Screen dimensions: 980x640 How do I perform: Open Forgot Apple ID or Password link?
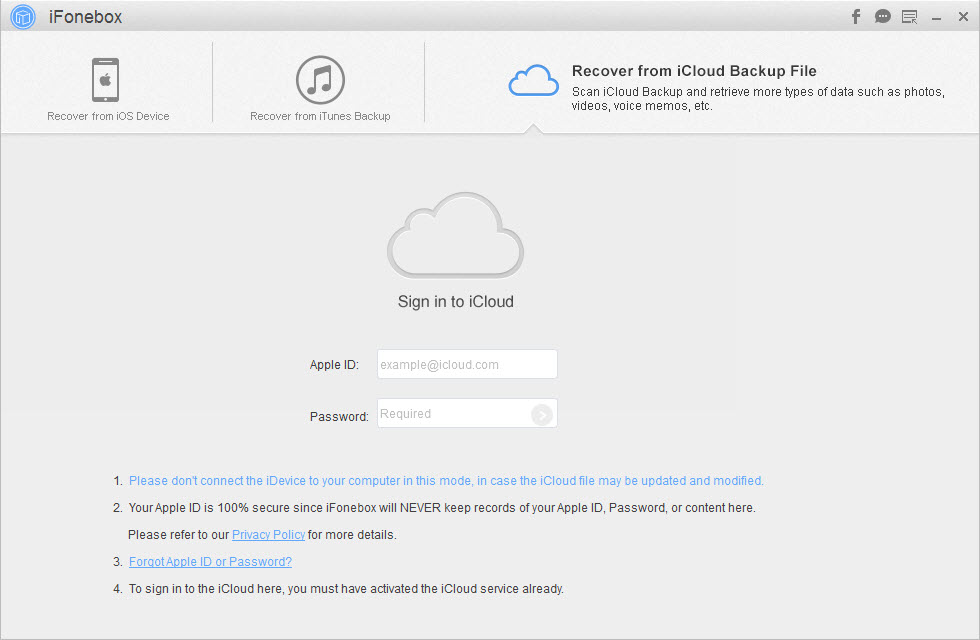pyautogui.click(x=210, y=562)
